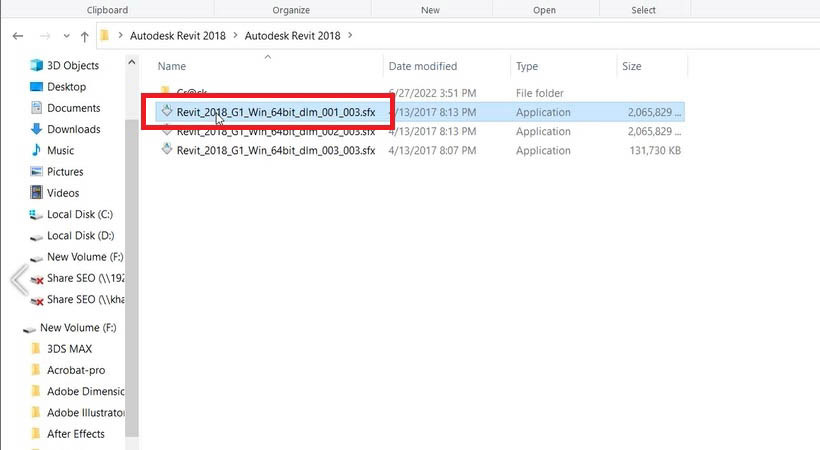Screen dimensions: 820x450
Task: Click the icon of Revit dlm_003_003.sfx
Action: point(167,149)
